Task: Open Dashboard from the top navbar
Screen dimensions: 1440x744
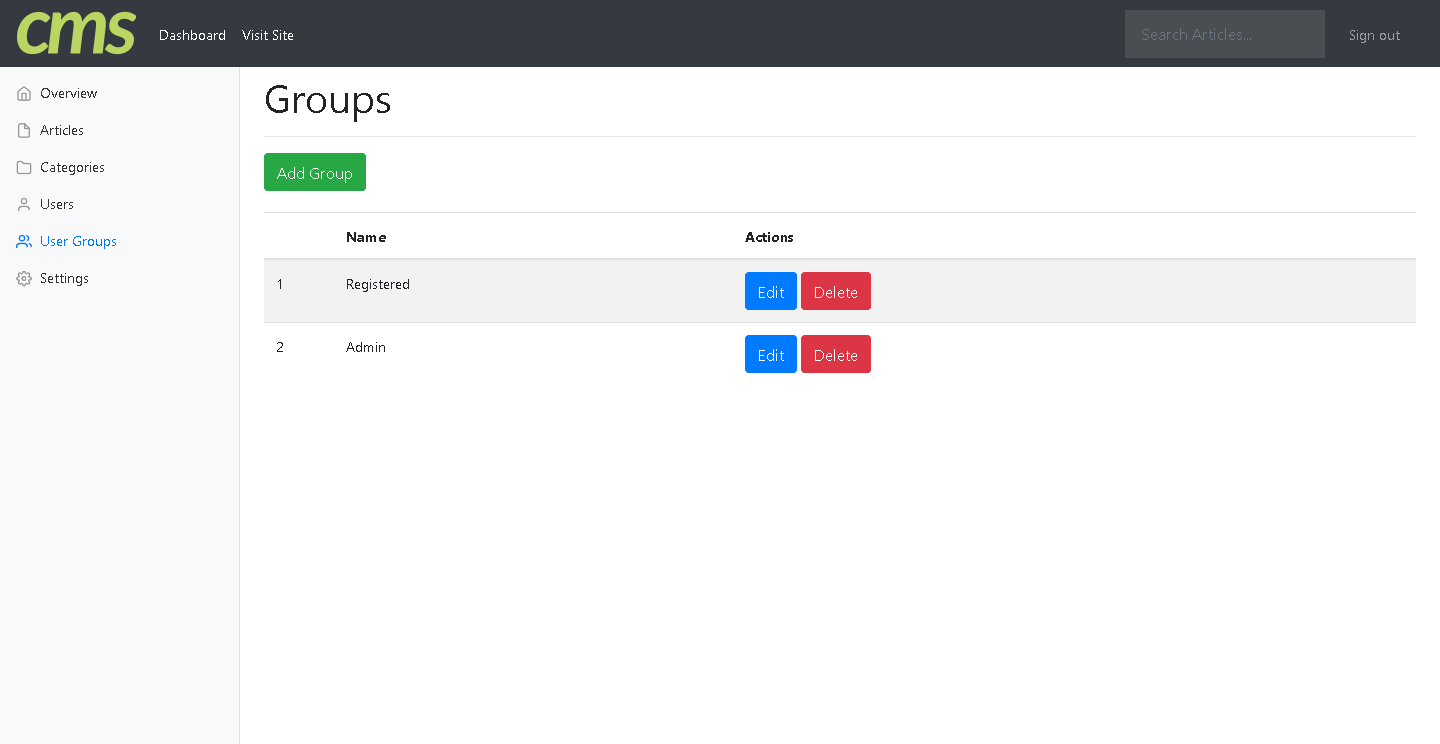Action: (192, 35)
